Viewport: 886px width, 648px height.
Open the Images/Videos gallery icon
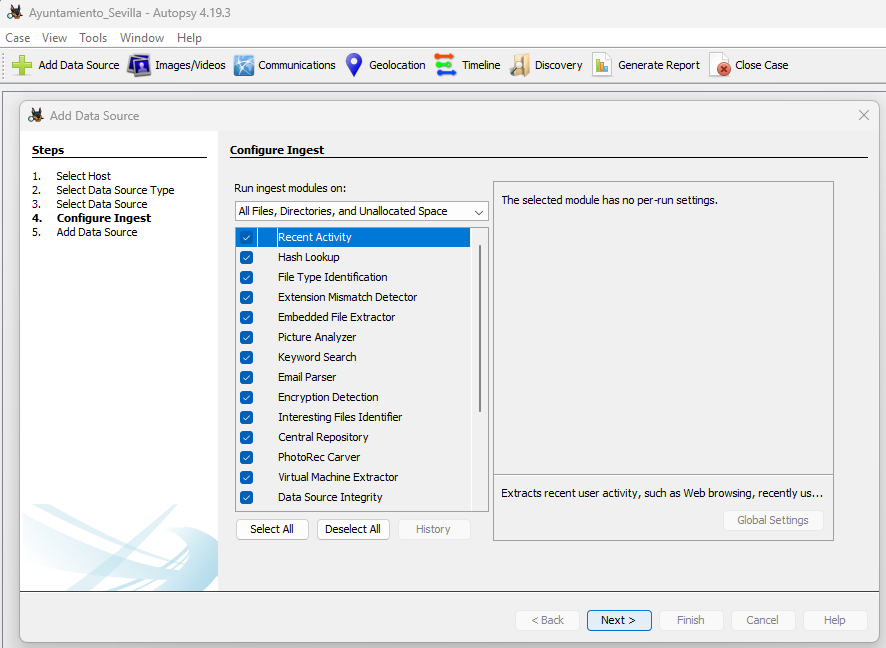point(138,65)
